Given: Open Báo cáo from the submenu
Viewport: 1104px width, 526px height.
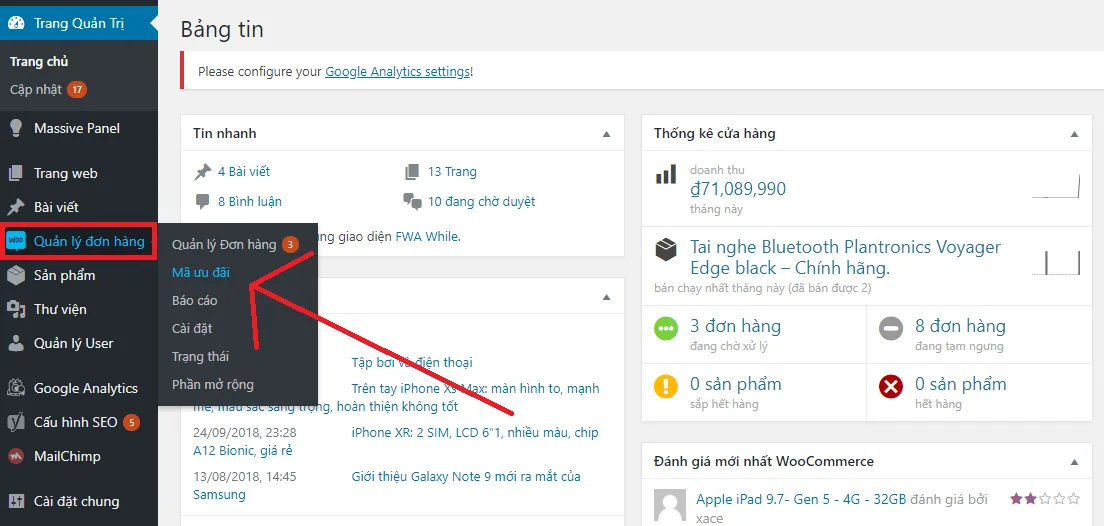Looking at the screenshot, I should [x=194, y=301].
